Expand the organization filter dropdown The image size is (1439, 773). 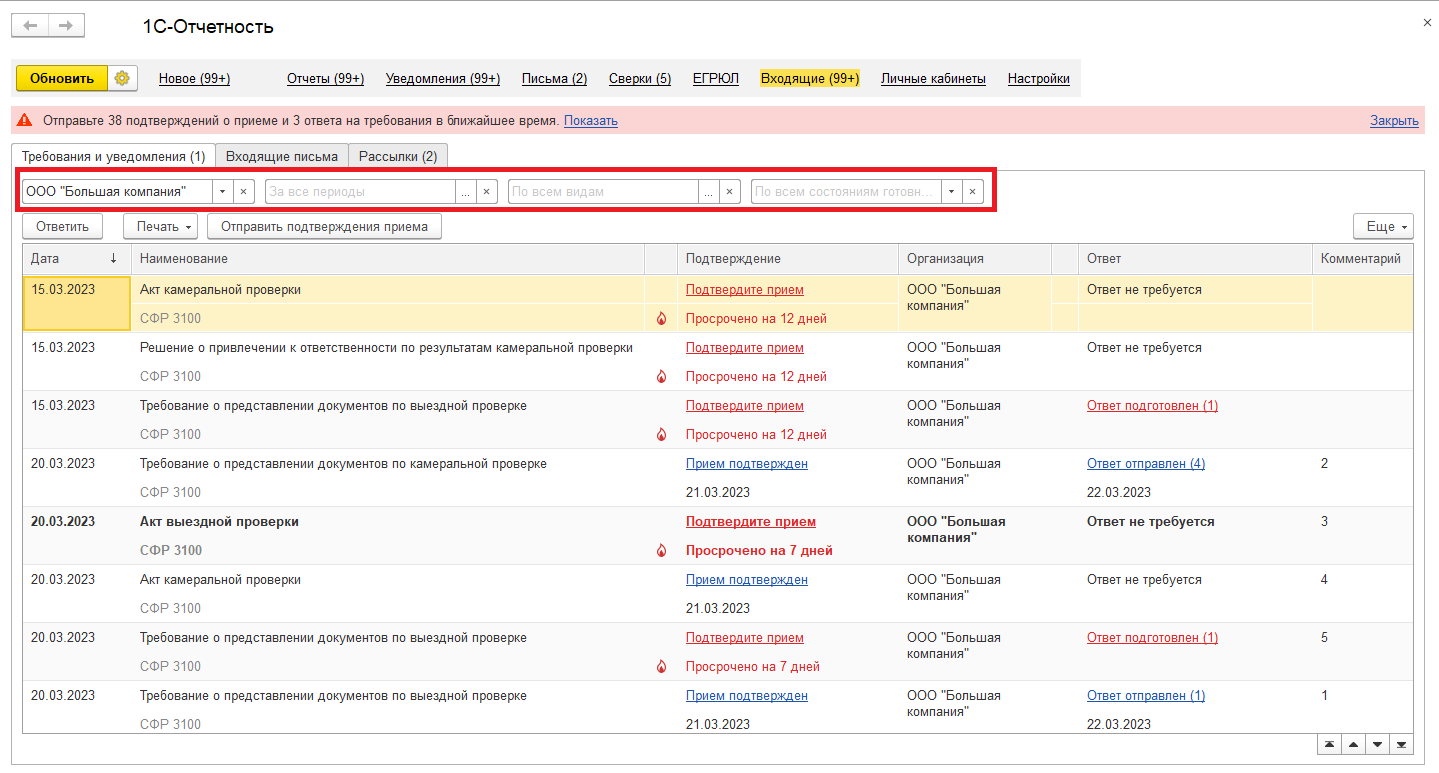coord(223,191)
